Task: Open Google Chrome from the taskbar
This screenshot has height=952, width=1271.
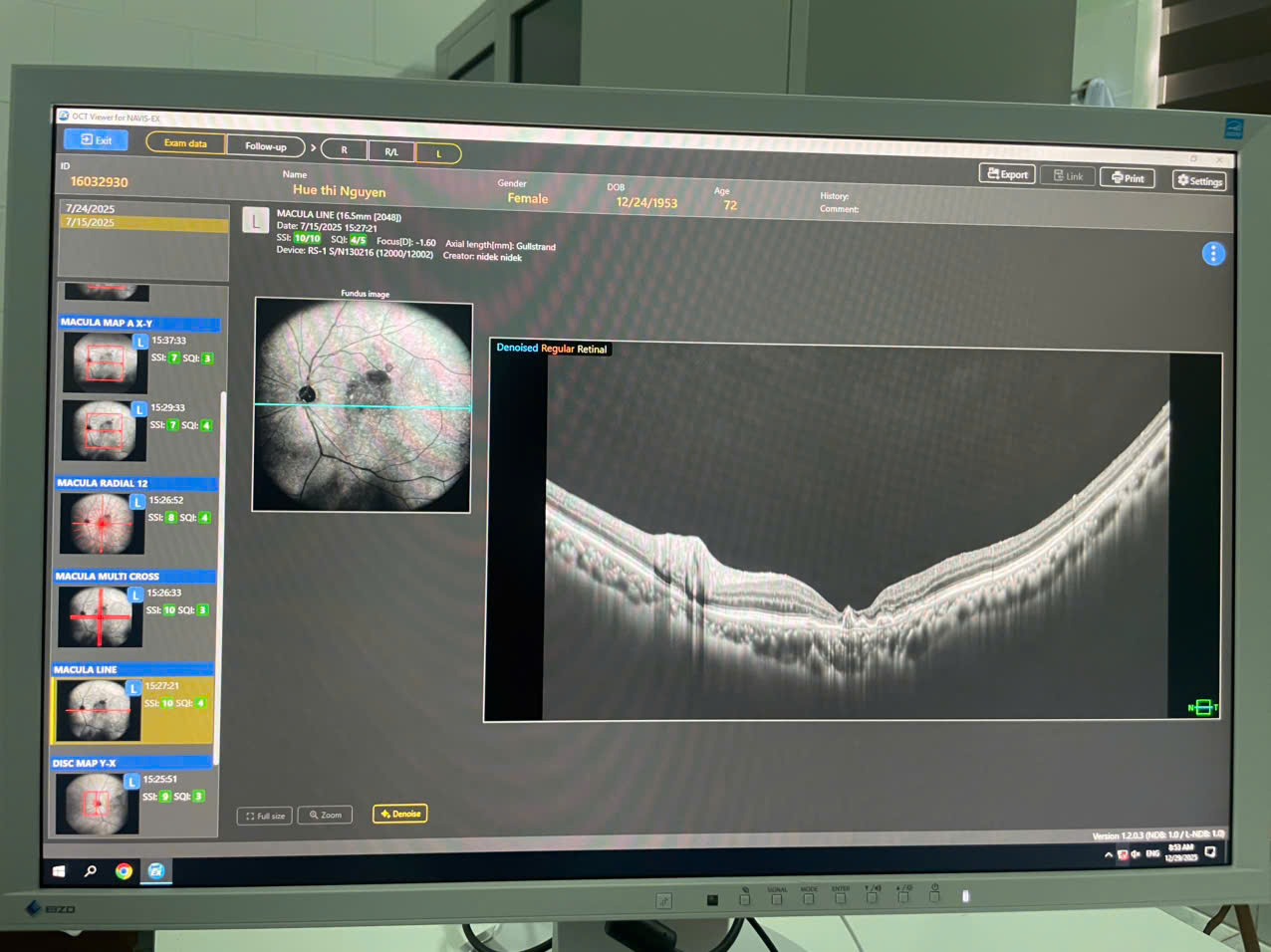Action: click(x=124, y=871)
